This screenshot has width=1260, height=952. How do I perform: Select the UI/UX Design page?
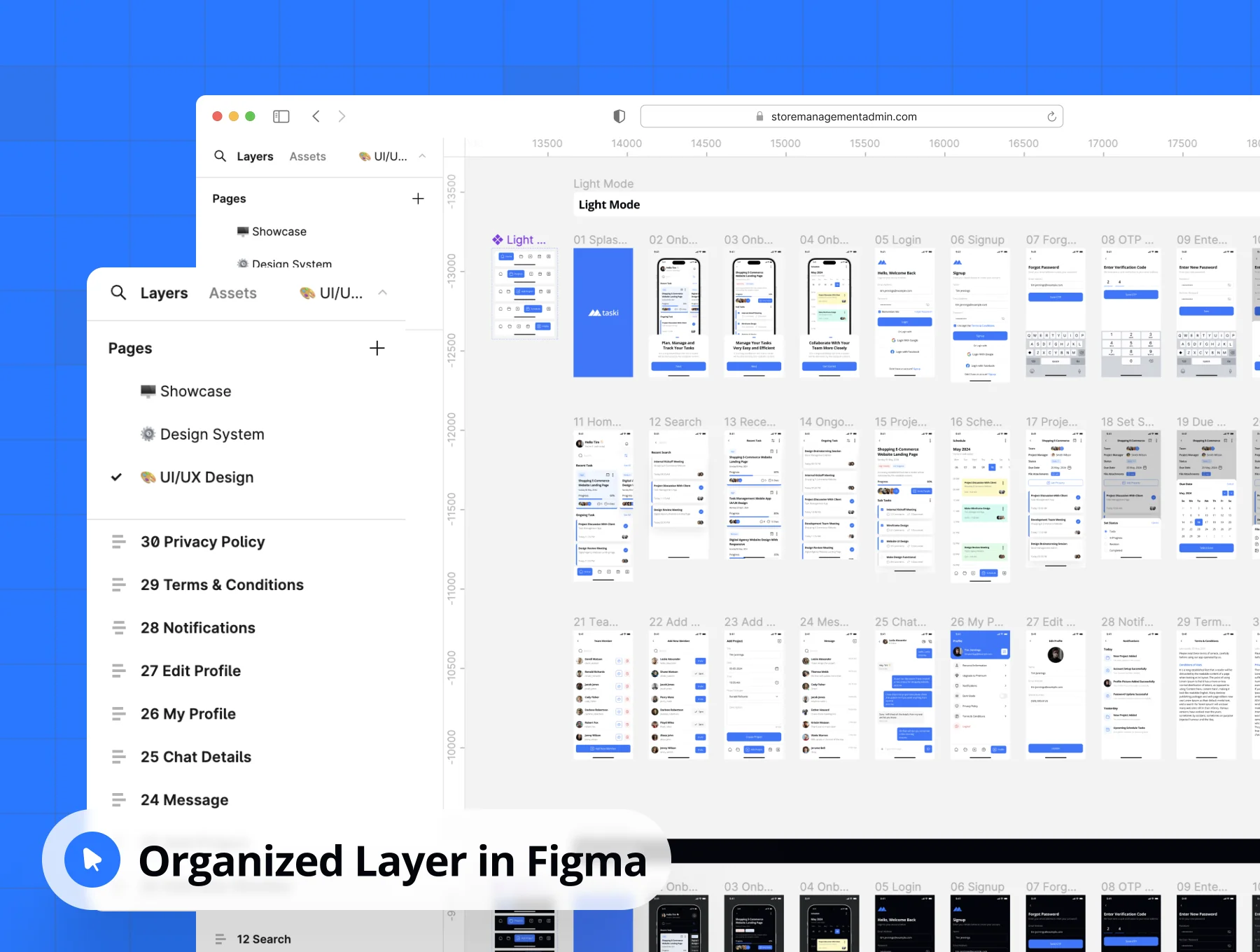click(x=197, y=477)
